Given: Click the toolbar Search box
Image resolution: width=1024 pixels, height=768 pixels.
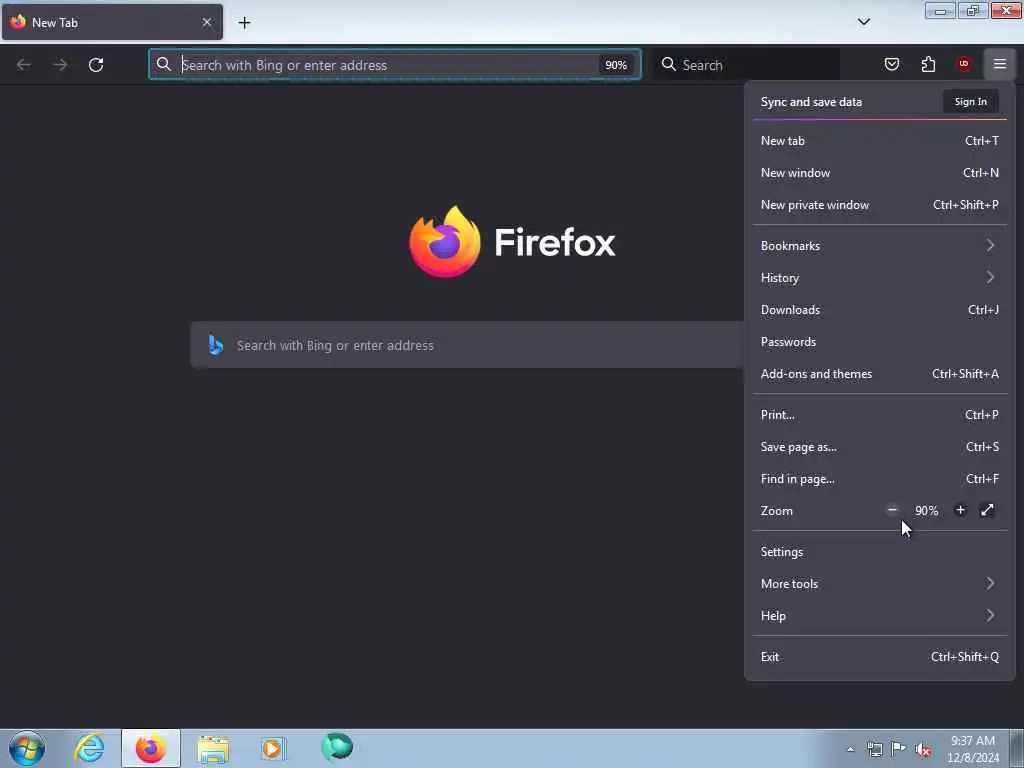Looking at the screenshot, I should click(x=746, y=65).
